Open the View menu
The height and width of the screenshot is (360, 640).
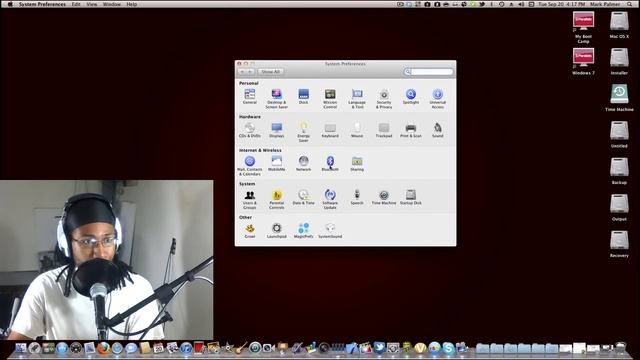pos(92,4)
